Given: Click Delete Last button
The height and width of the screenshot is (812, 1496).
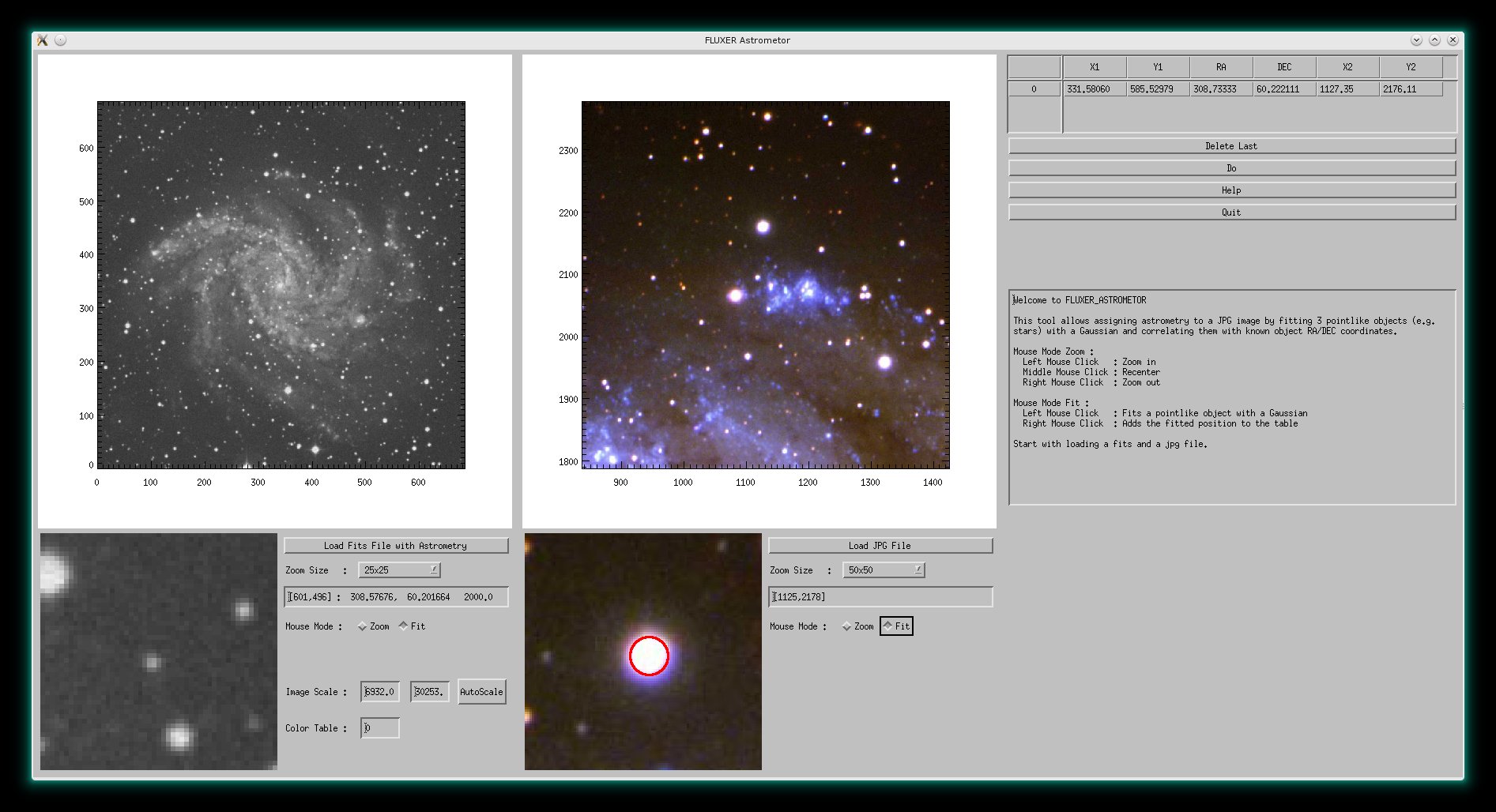Looking at the screenshot, I should click(x=1231, y=146).
